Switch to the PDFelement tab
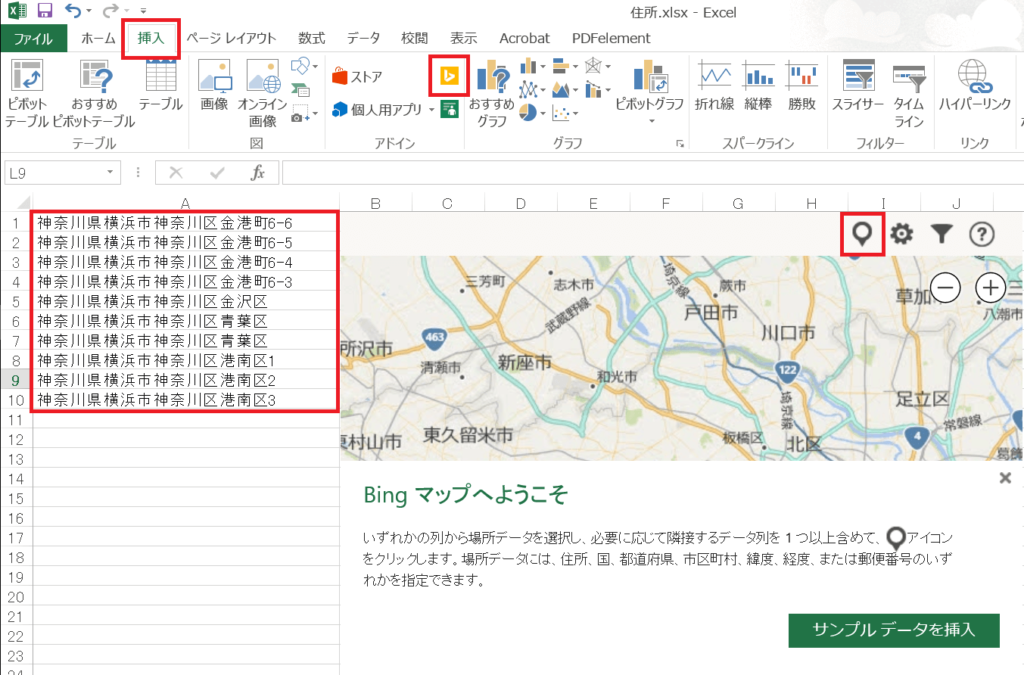The image size is (1024, 675). [611, 39]
